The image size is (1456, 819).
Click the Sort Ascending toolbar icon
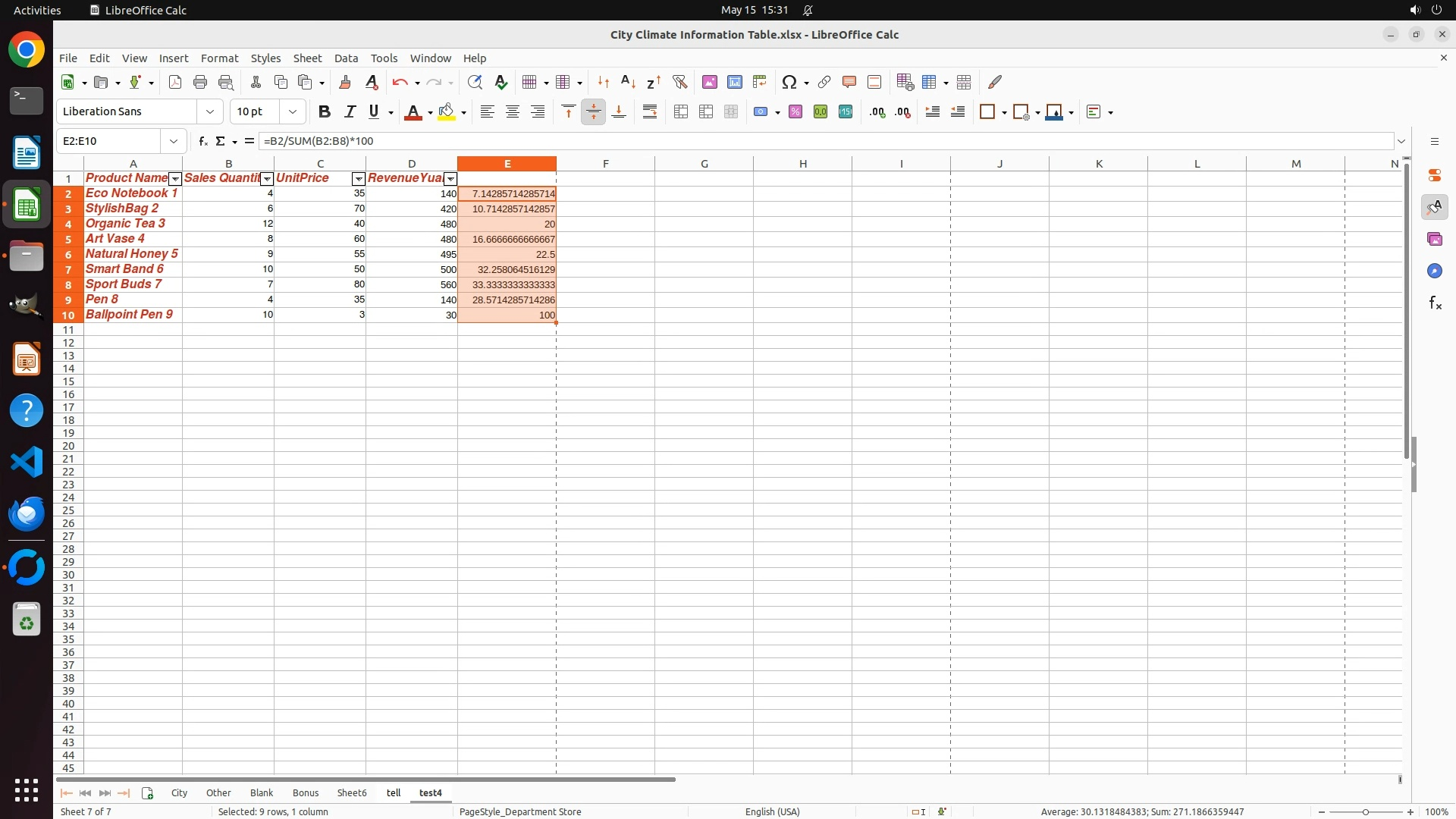[628, 82]
